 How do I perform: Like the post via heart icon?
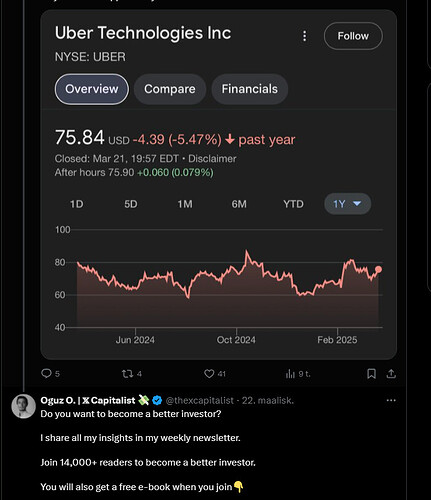pyautogui.click(x=209, y=374)
